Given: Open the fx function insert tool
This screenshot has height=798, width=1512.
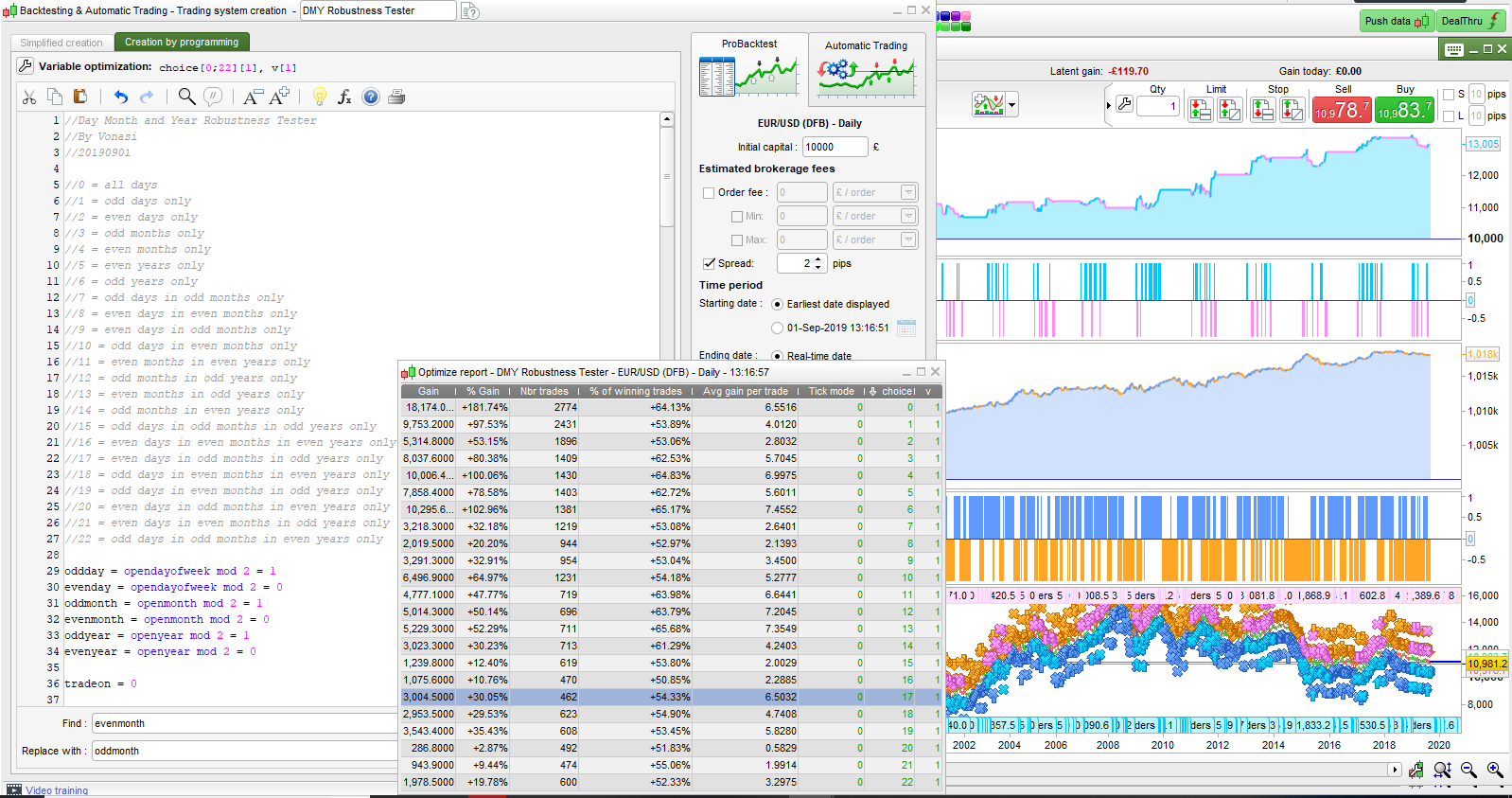Looking at the screenshot, I should coord(344,97).
